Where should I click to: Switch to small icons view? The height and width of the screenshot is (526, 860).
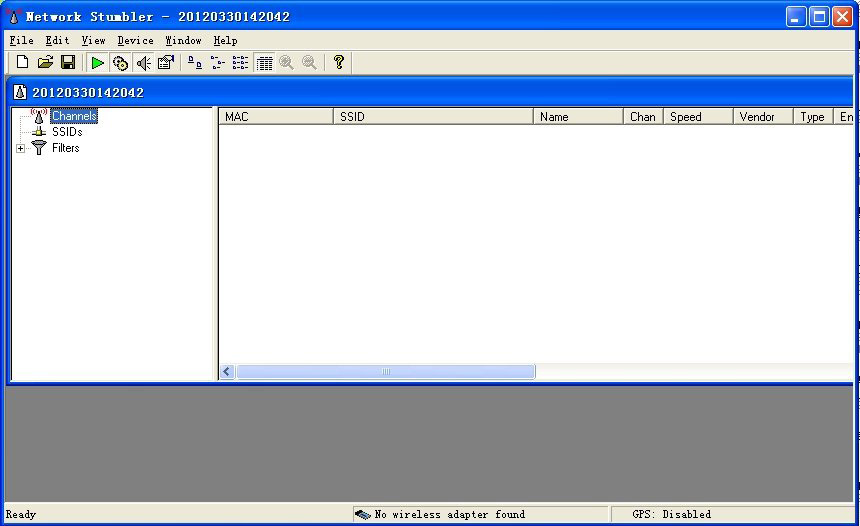(x=218, y=63)
